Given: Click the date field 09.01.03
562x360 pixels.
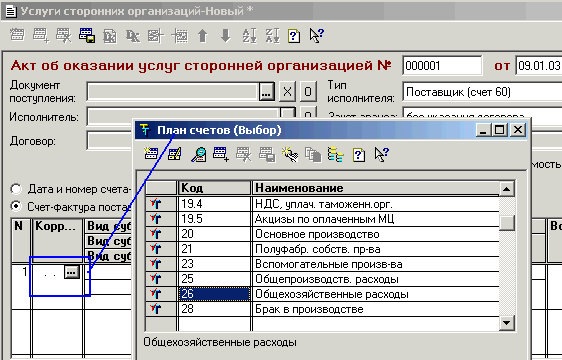Looking at the screenshot, I should click(x=539, y=66).
